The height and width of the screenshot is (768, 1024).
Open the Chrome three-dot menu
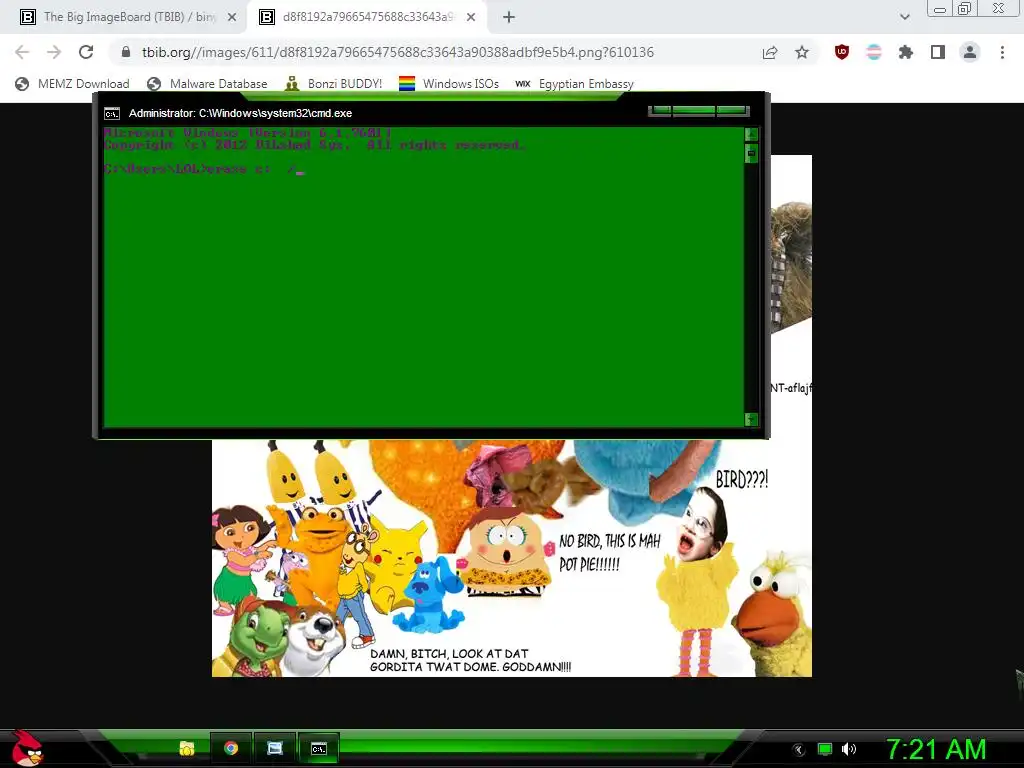point(1002,52)
